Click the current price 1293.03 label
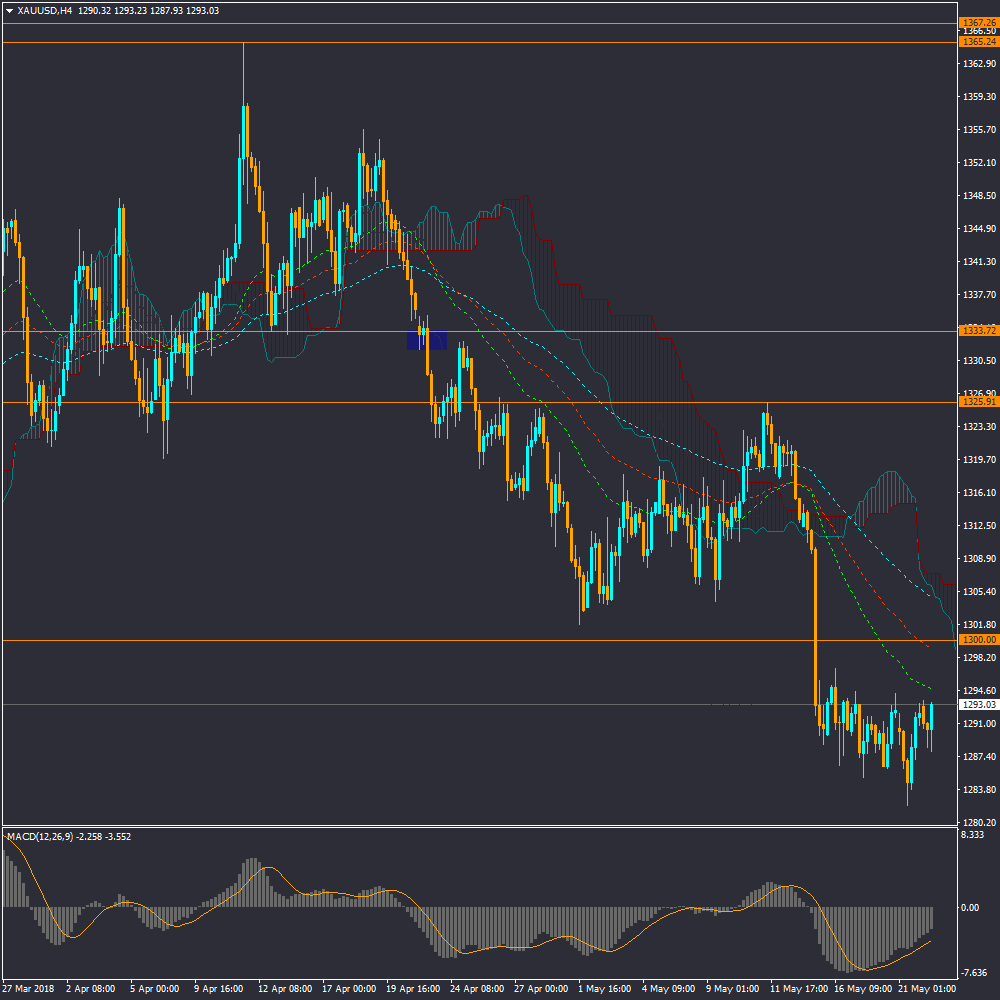This screenshot has width=1000, height=1000. [977, 705]
